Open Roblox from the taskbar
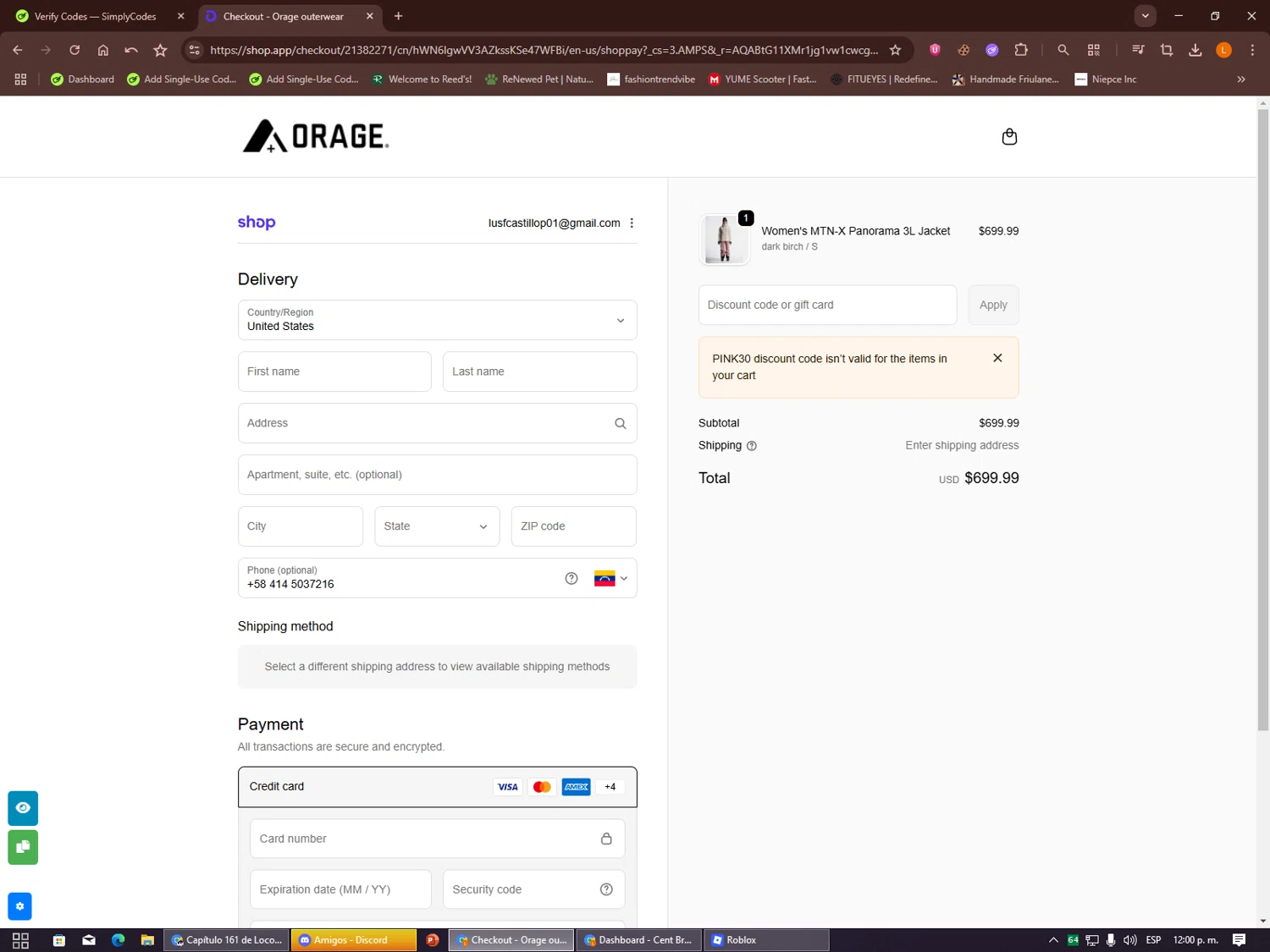The image size is (1270, 952). pos(766,940)
